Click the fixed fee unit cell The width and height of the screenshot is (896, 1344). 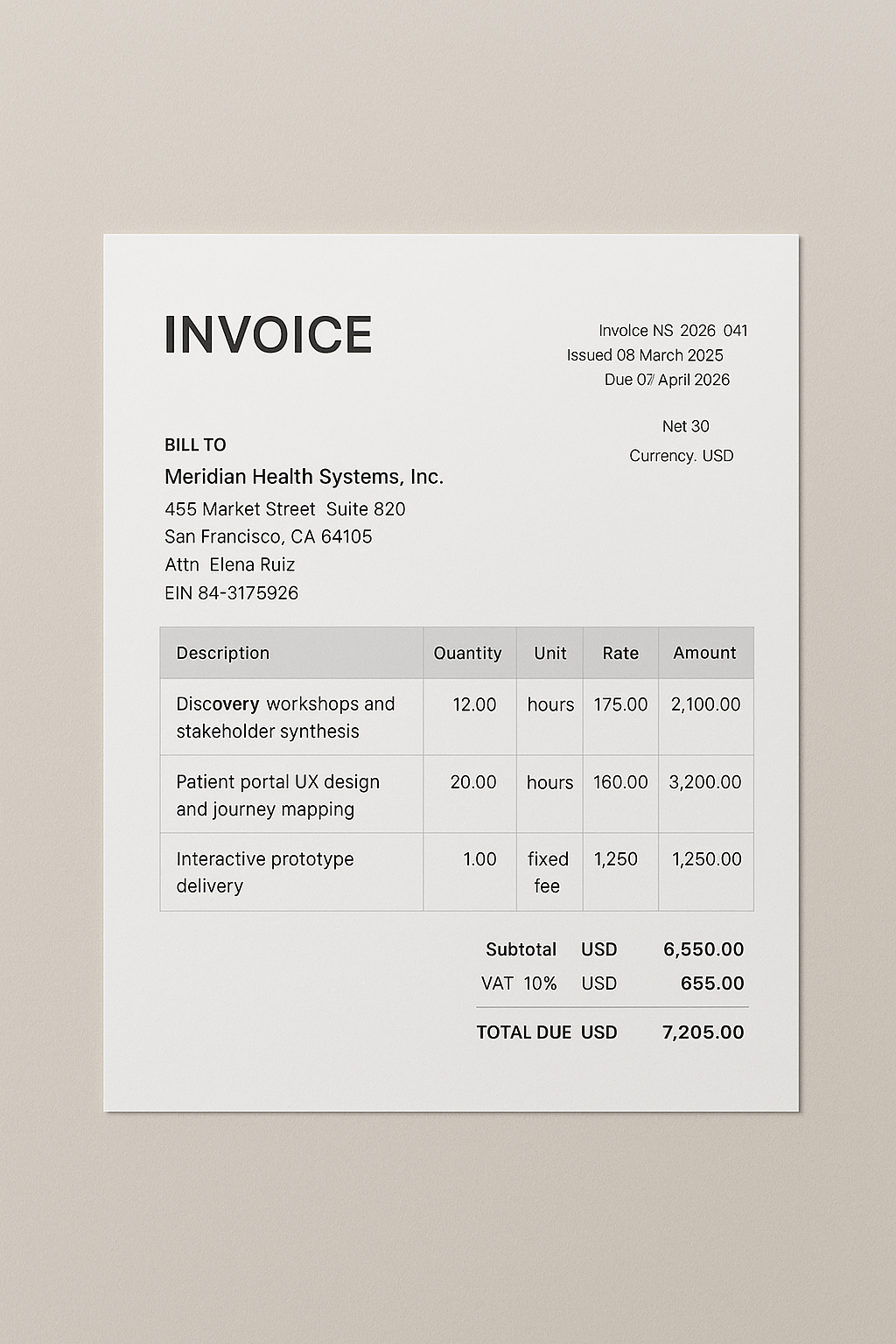pos(548,872)
